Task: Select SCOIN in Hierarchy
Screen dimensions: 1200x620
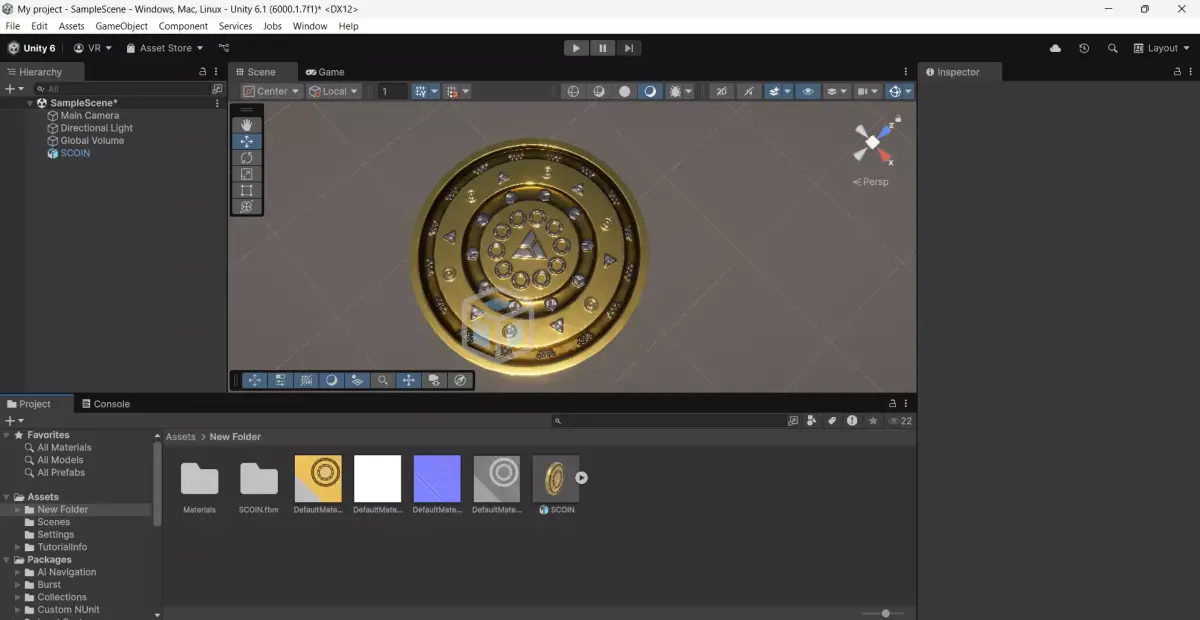Action: pyautogui.click(x=75, y=153)
